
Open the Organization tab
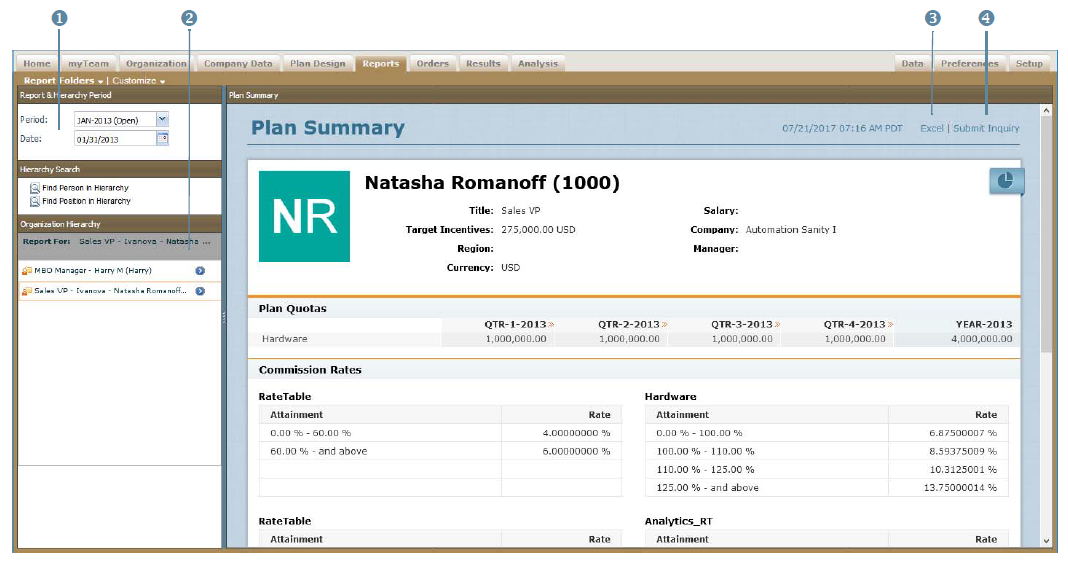tap(156, 63)
